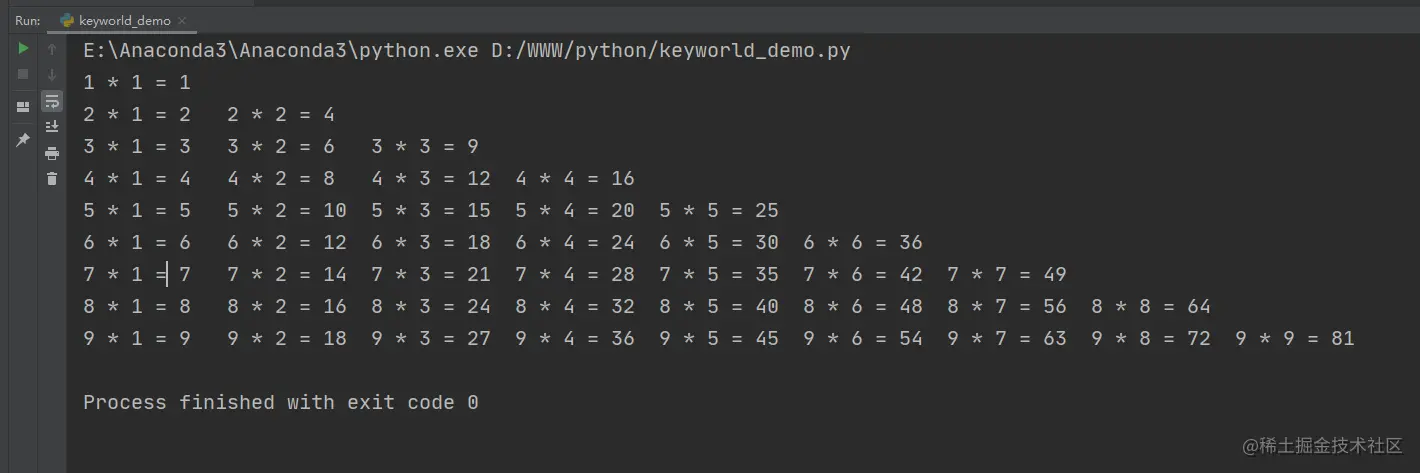Screen dimensions: 1420x473
Task: Click the output text "9 * 9 = 81"
Action: [x=1294, y=339]
